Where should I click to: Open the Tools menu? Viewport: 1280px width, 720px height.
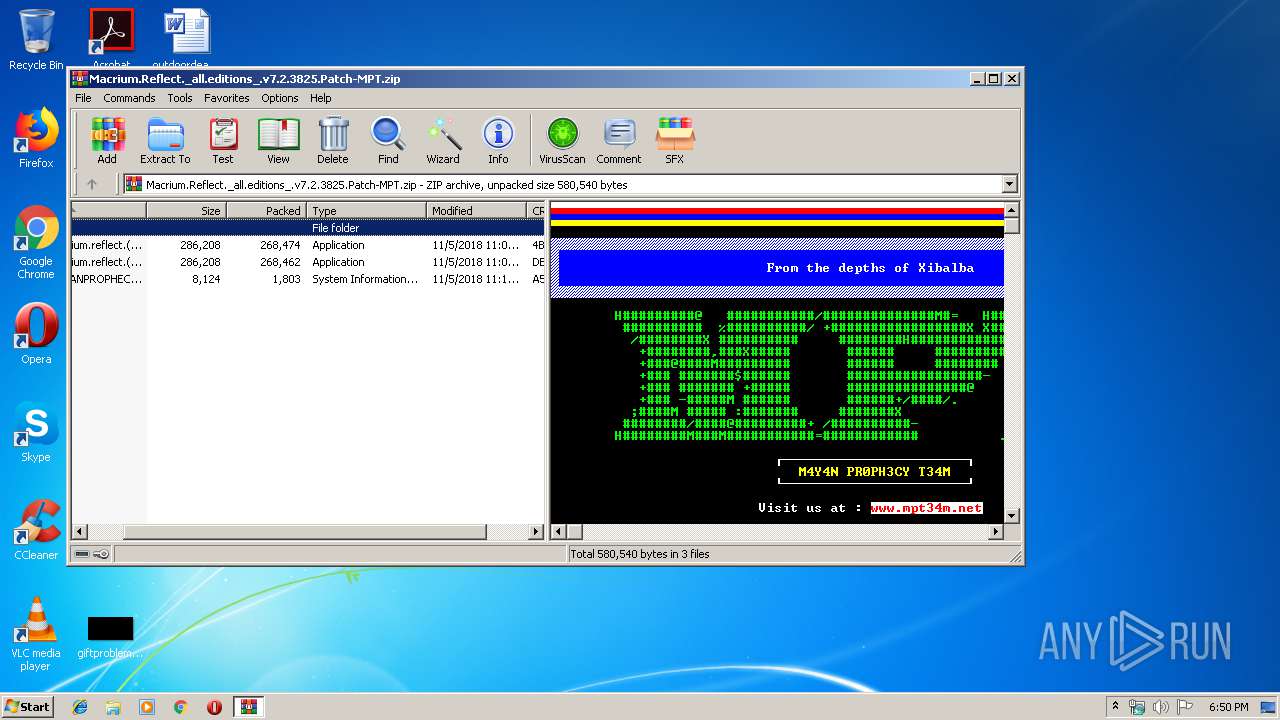(x=180, y=98)
